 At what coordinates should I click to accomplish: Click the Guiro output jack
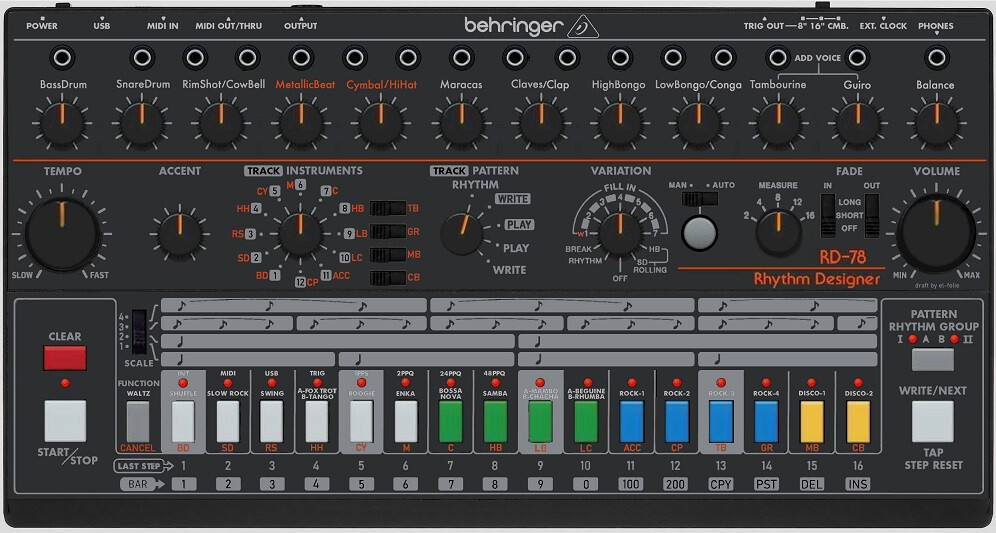coord(857,58)
